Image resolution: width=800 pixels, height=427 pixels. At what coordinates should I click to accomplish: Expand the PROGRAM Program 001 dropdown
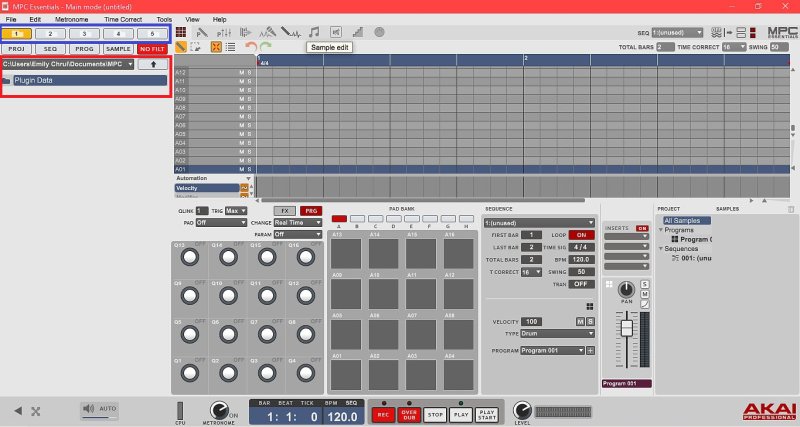552,351
